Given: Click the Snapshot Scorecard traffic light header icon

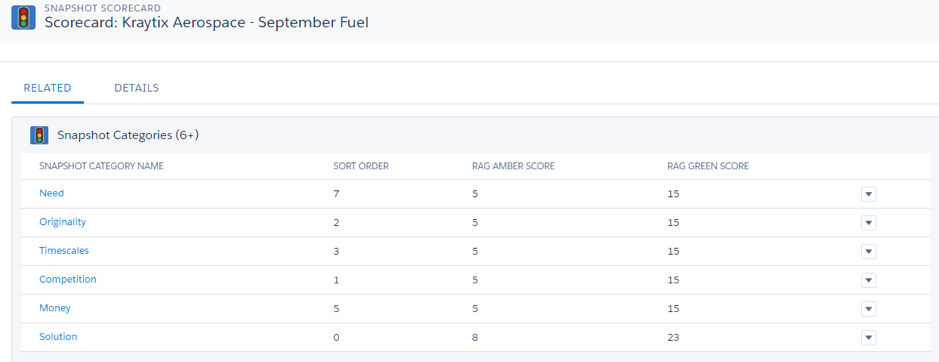Looking at the screenshot, I should (23, 17).
